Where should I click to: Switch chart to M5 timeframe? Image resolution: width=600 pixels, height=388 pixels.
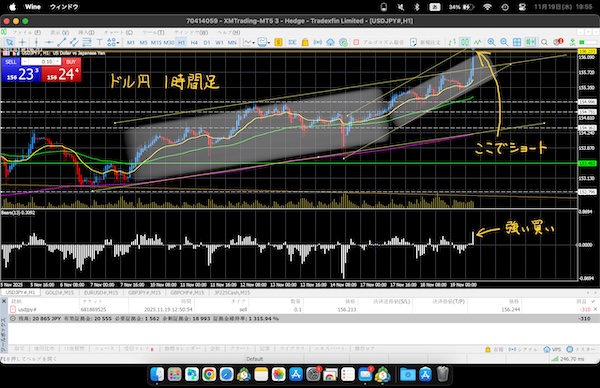(143, 42)
